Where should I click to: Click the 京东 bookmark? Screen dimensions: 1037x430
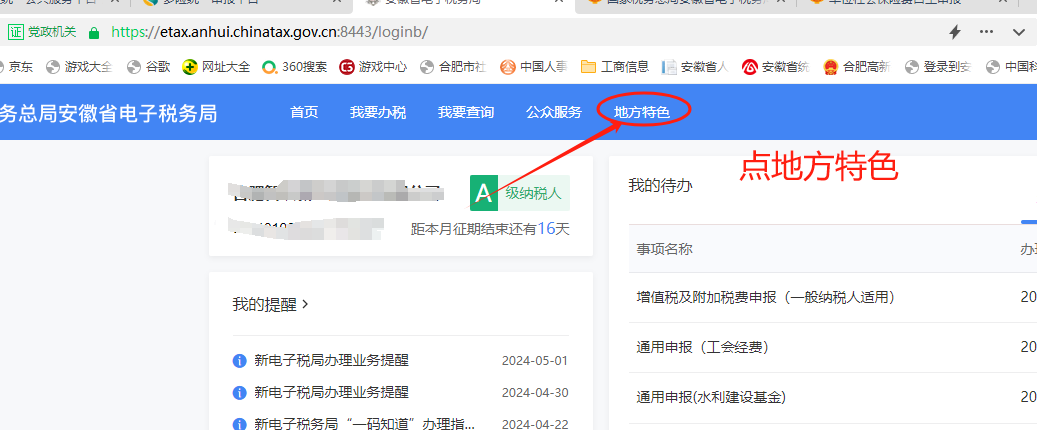(15, 67)
